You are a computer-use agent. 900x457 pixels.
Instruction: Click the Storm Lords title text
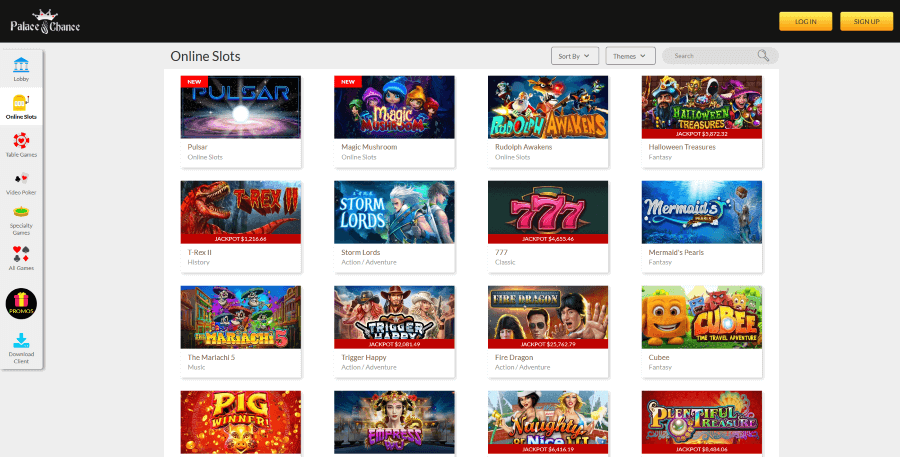(360, 252)
